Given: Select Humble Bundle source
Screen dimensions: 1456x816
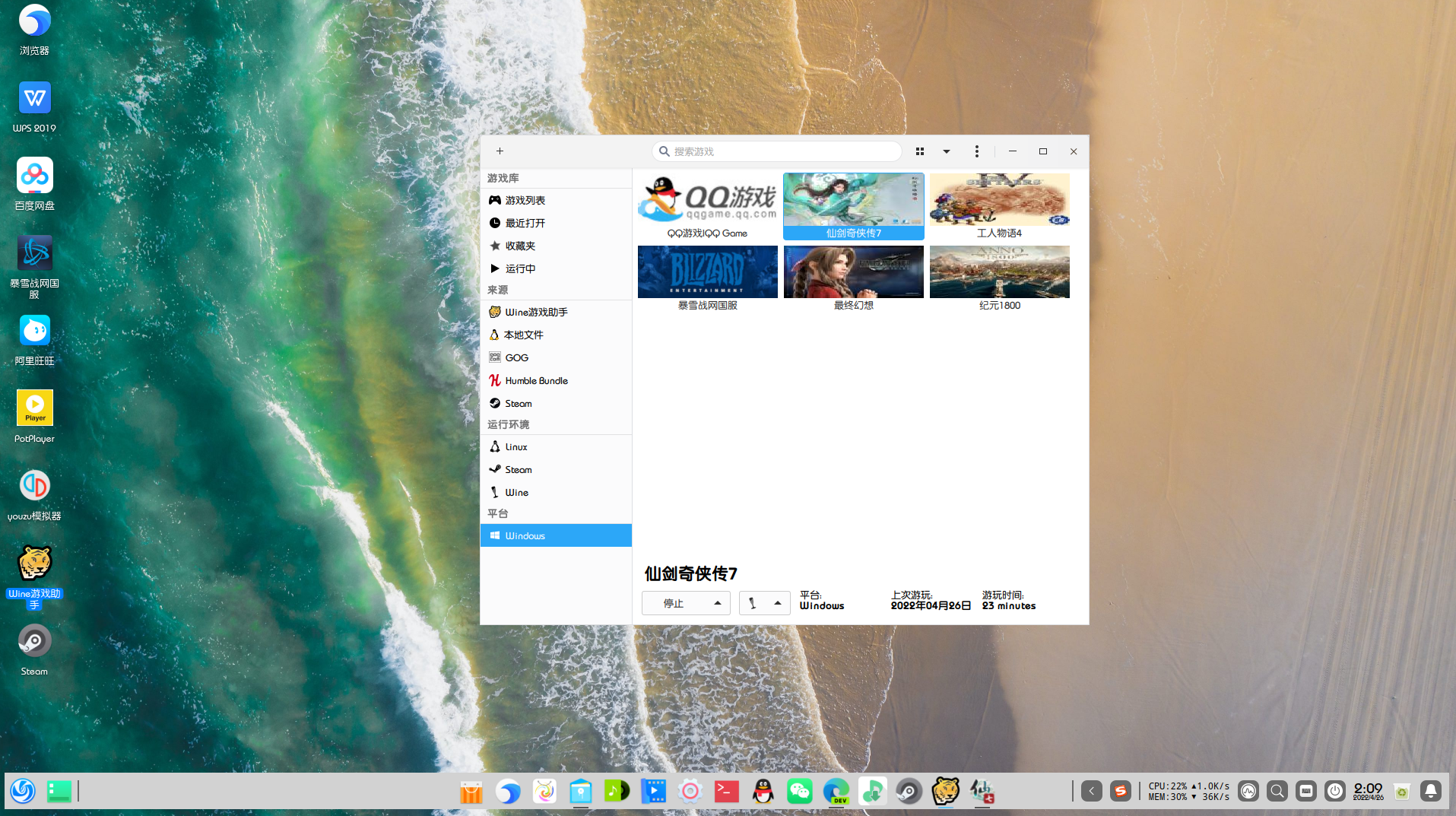Looking at the screenshot, I should (536, 380).
